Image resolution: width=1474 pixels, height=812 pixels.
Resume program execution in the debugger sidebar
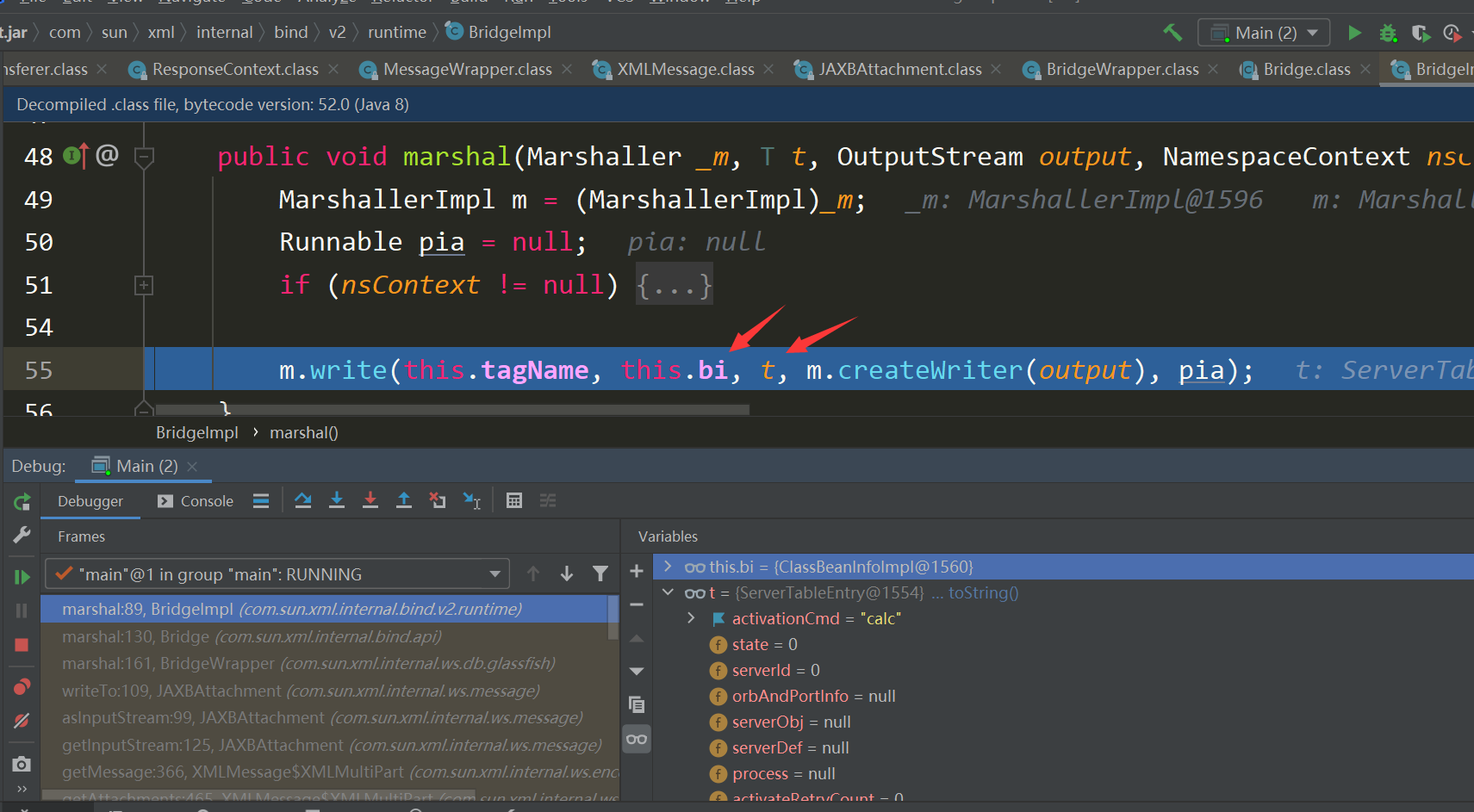tap(22, 577)
